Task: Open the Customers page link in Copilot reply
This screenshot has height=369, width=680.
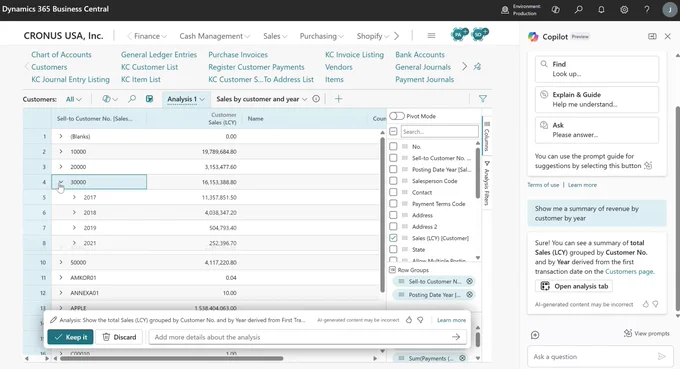Action: [629, 271]
